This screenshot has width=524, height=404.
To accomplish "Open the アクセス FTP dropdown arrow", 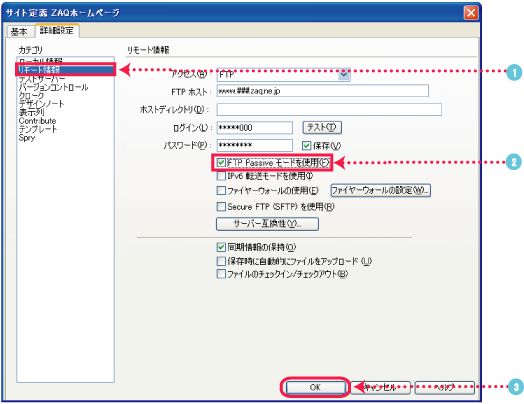I will click(x=344, y=75).
